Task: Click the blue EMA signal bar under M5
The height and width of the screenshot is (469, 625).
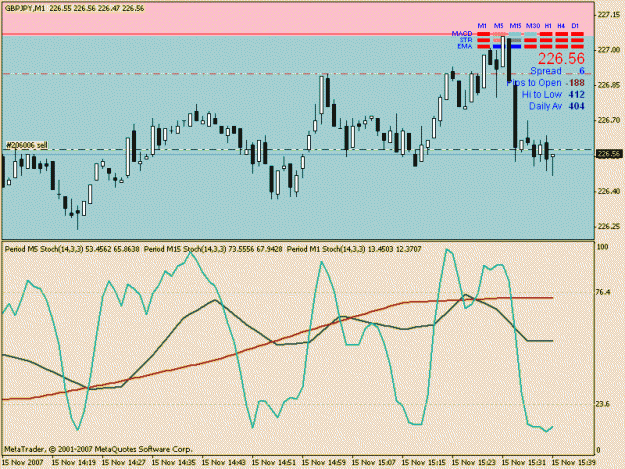Action: pyautogui.click(x=497, y=47)
